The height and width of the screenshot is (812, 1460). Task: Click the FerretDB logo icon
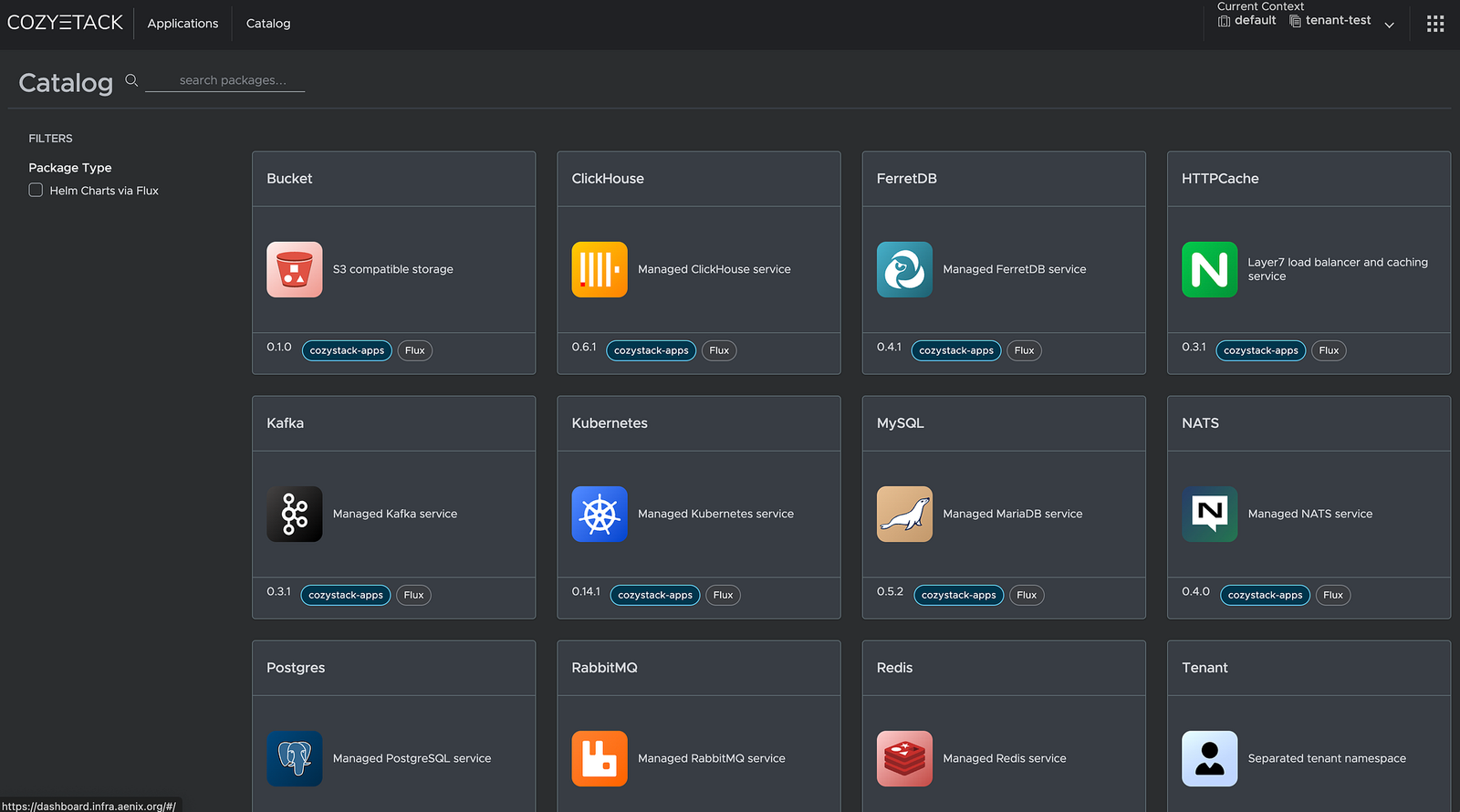904,269
